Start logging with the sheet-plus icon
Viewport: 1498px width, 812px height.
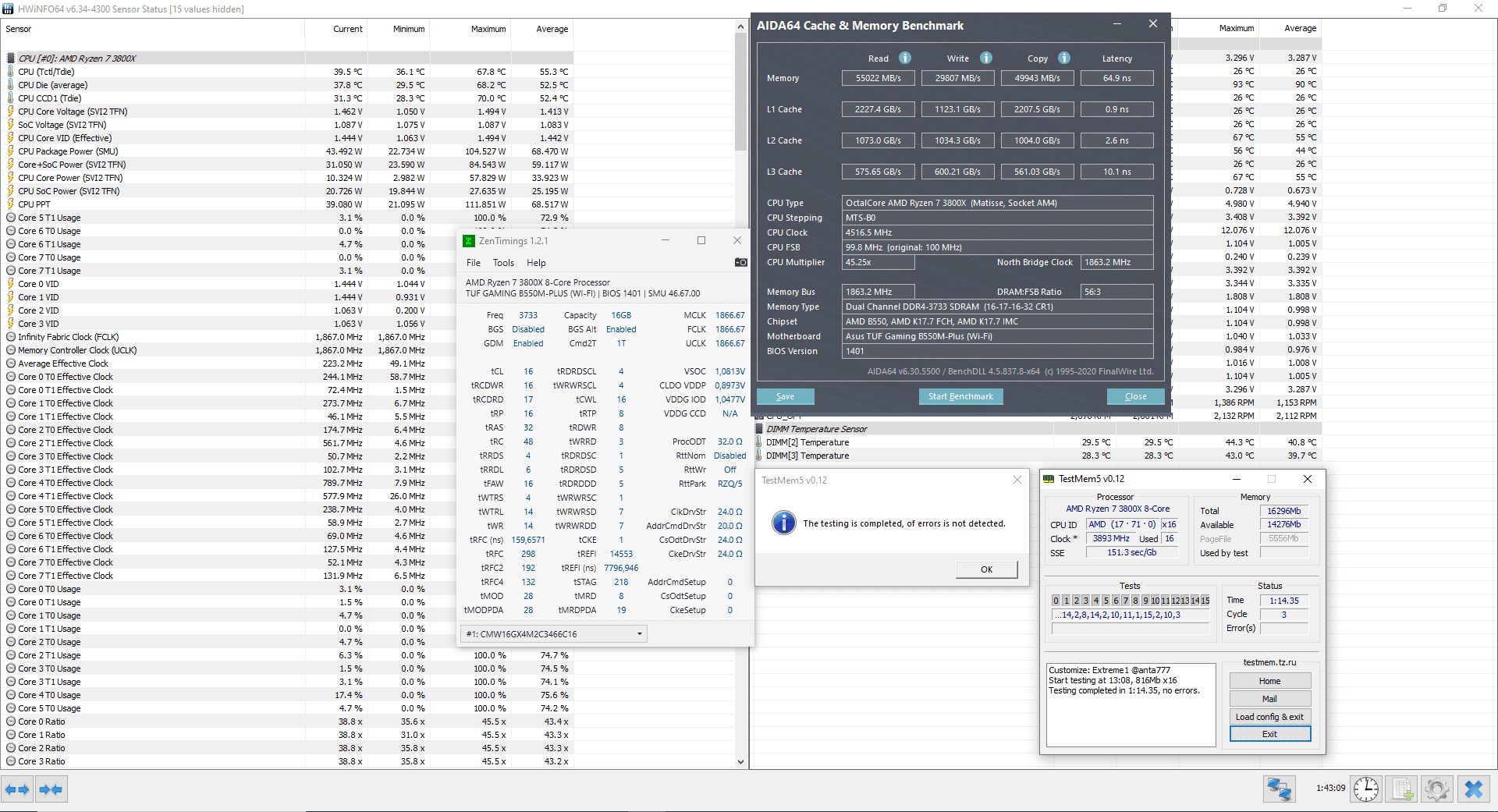tap(1402, 789)
